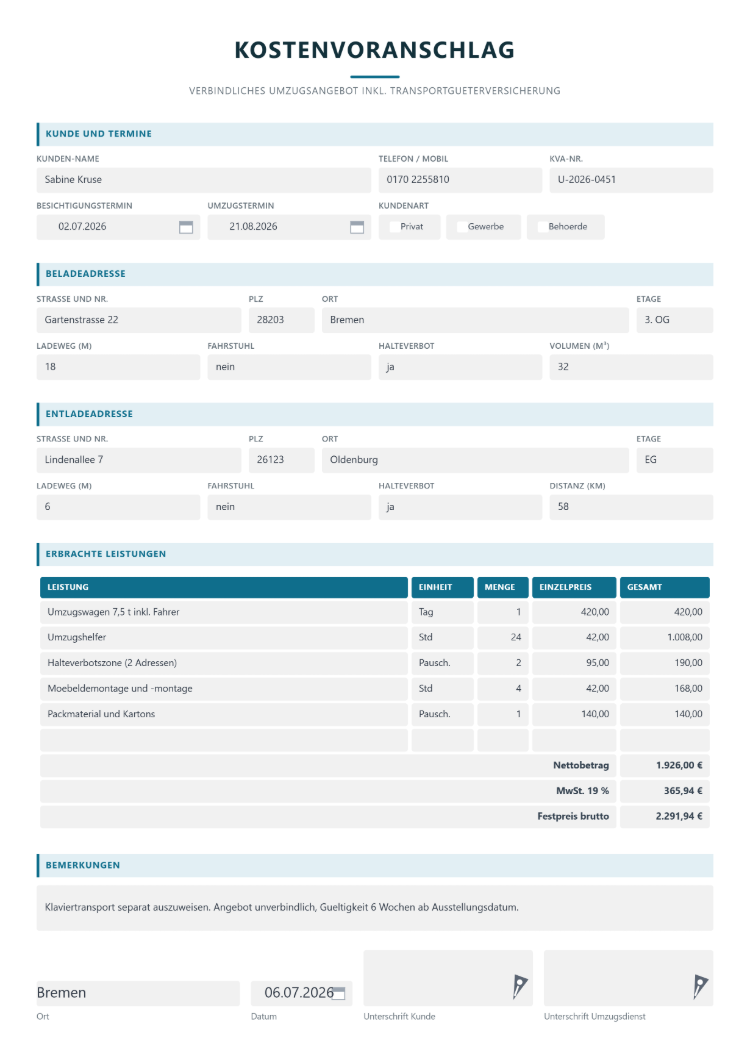Open the Besichtigungstermin calendar picker icon
This screenshot has width=750, height=1060.
coord(186,227)
